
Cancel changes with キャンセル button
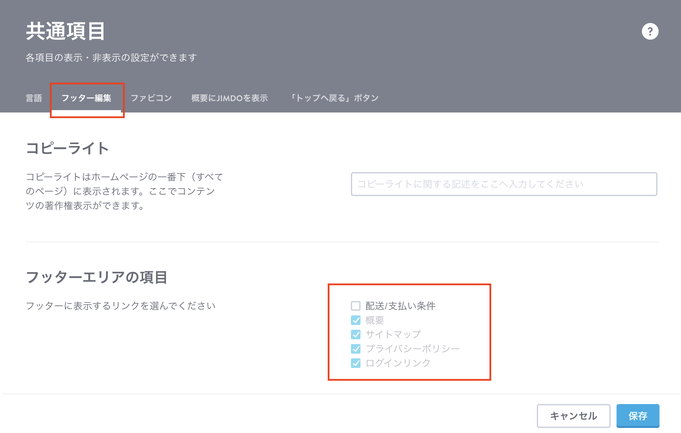[573, 416]
